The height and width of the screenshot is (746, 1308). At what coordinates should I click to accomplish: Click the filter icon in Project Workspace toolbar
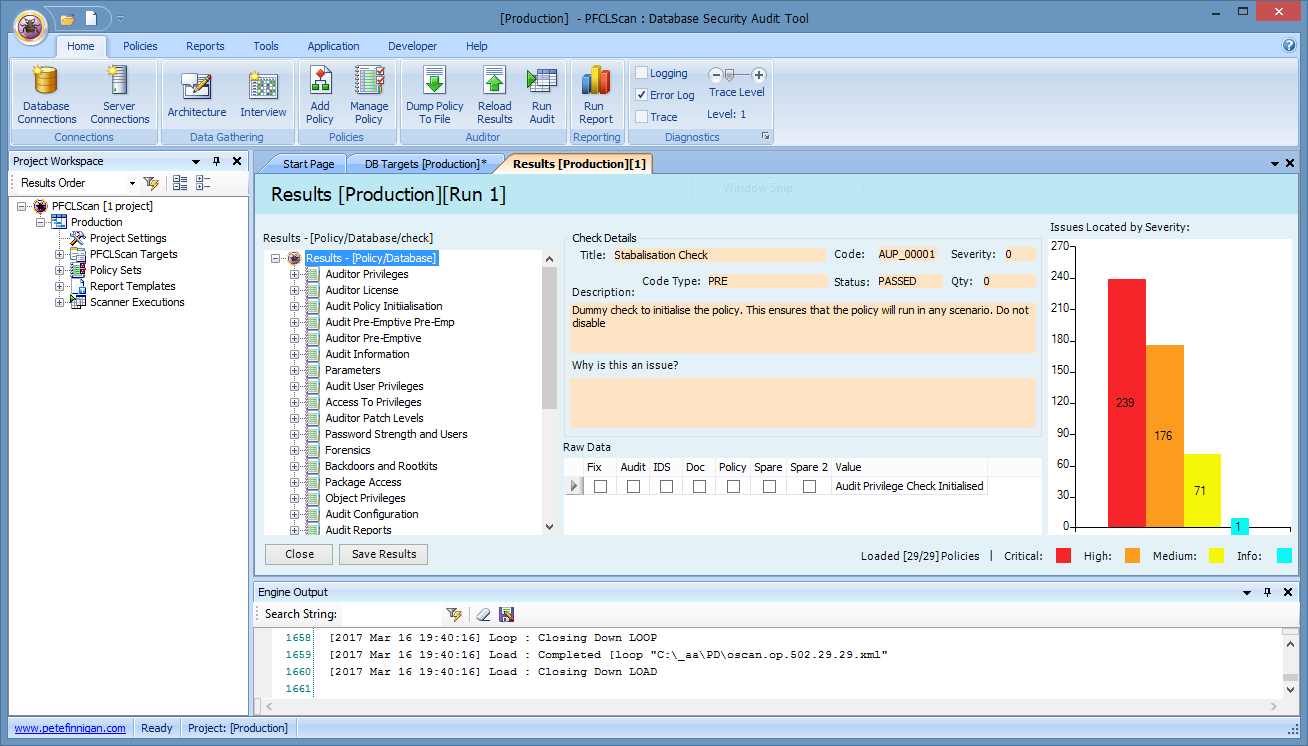coord(151,183)
